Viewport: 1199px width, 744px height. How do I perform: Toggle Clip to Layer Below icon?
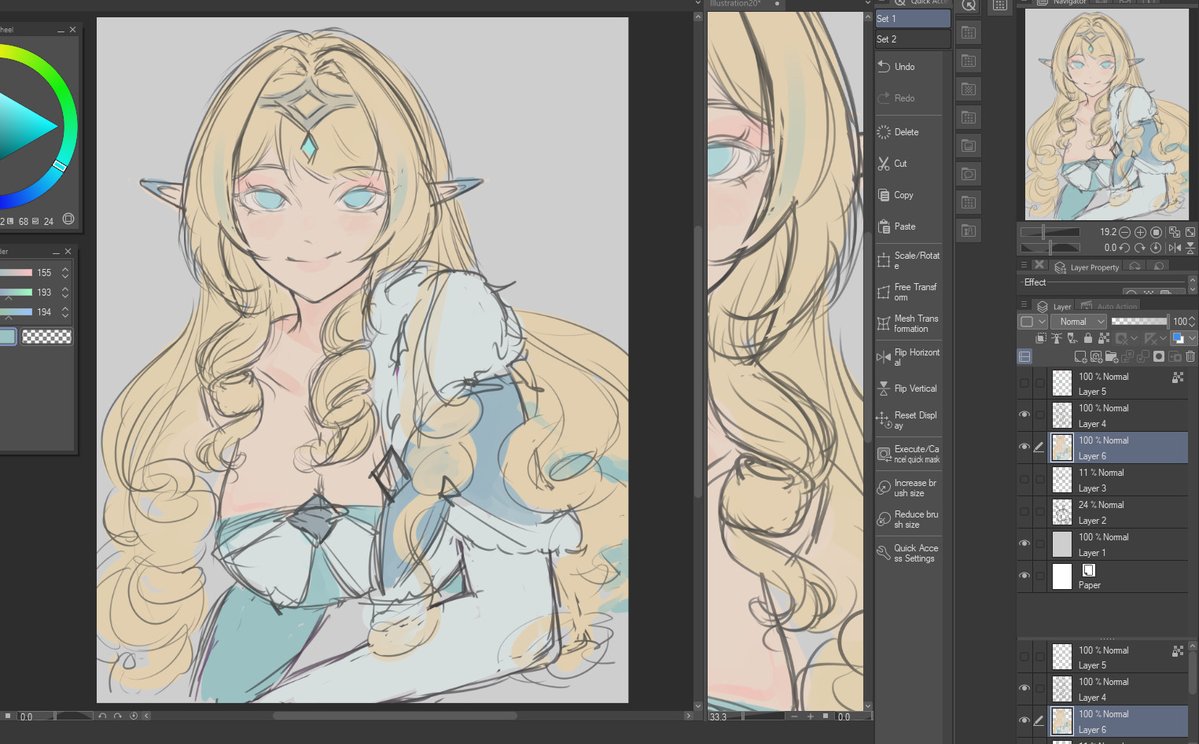(1041, 338)
